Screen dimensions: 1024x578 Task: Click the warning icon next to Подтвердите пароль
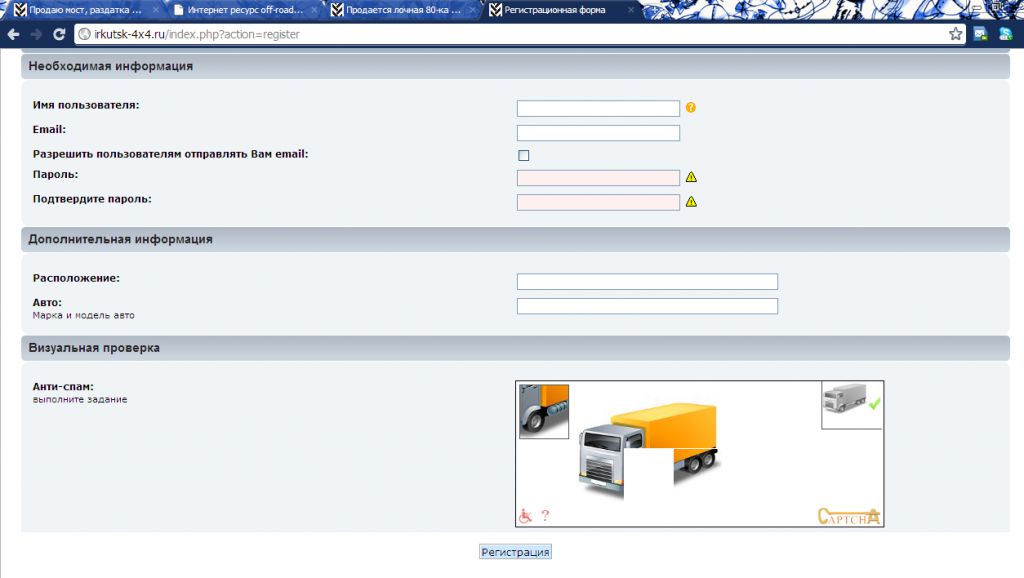[690, 202]
